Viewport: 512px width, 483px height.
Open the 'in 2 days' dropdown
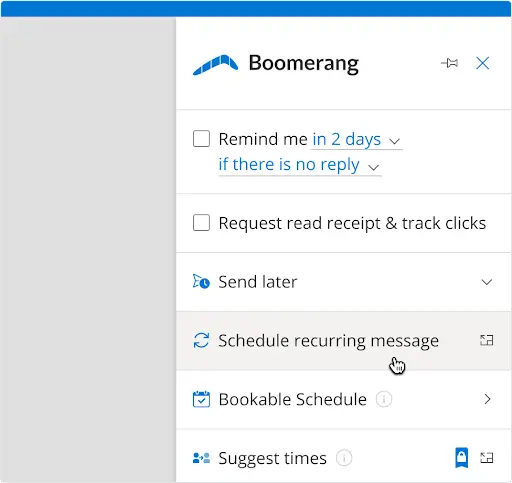pyautogui.click(x=356, y=140)
